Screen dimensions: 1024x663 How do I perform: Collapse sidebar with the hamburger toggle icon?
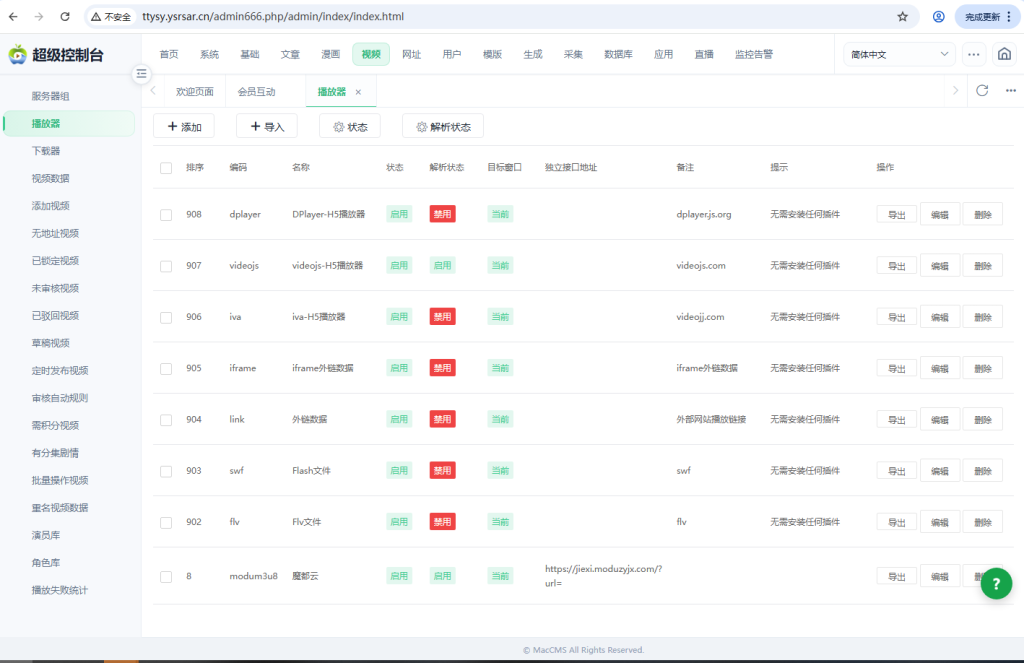(141, 74)
